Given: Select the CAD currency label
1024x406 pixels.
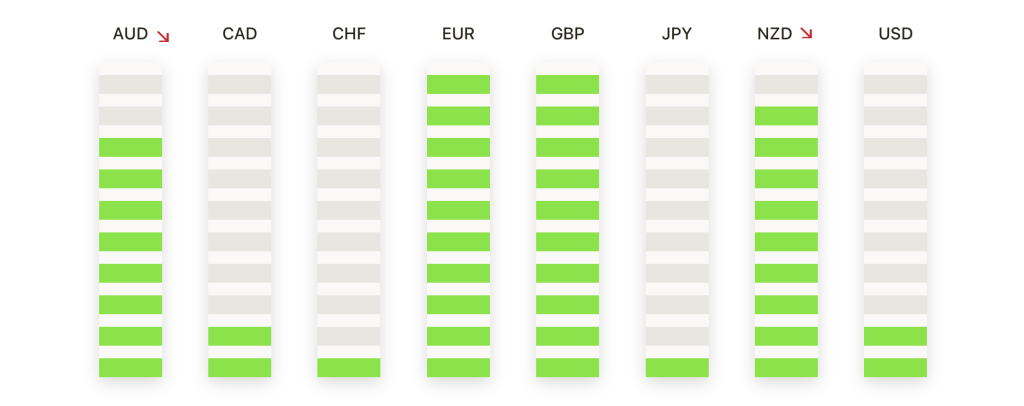Looking at the screenshot, I should pyautogui.click(x=240, y=35).
